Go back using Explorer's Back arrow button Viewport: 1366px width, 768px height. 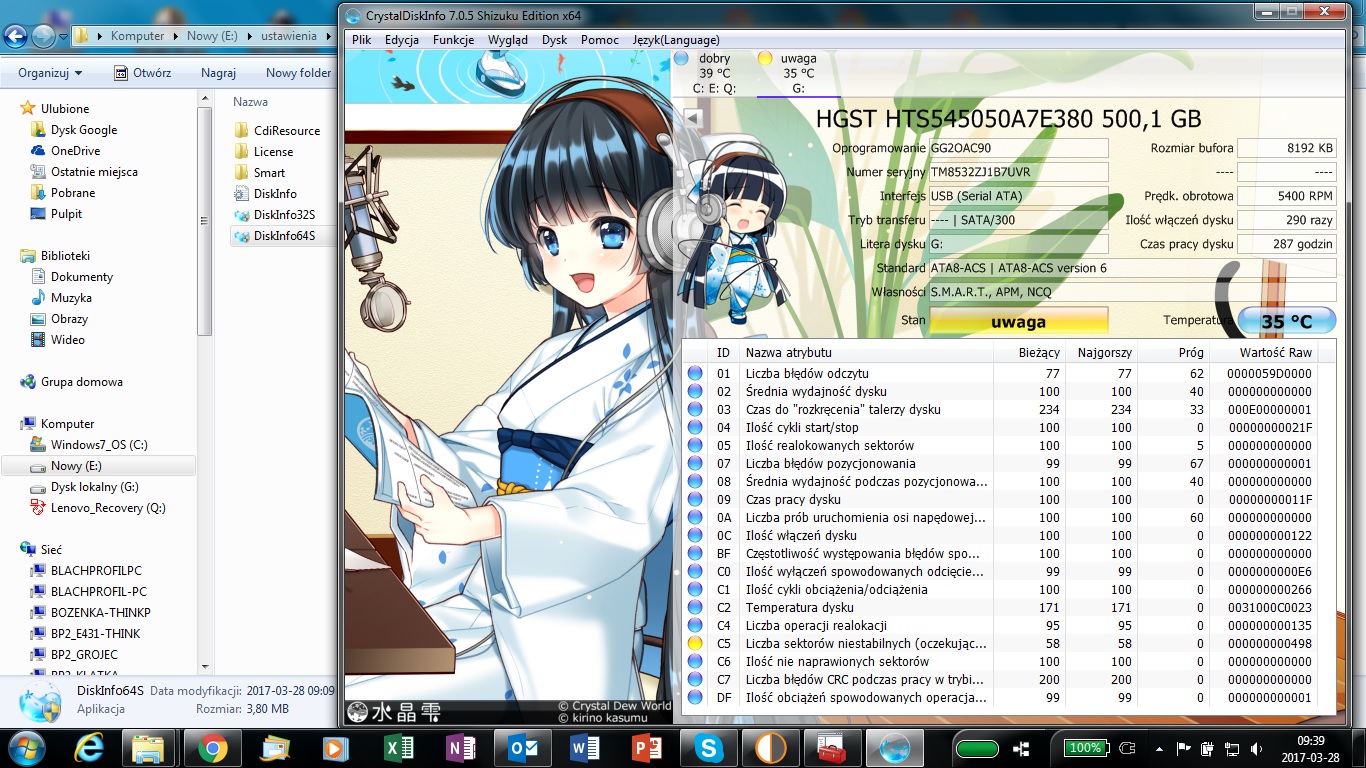14,36
